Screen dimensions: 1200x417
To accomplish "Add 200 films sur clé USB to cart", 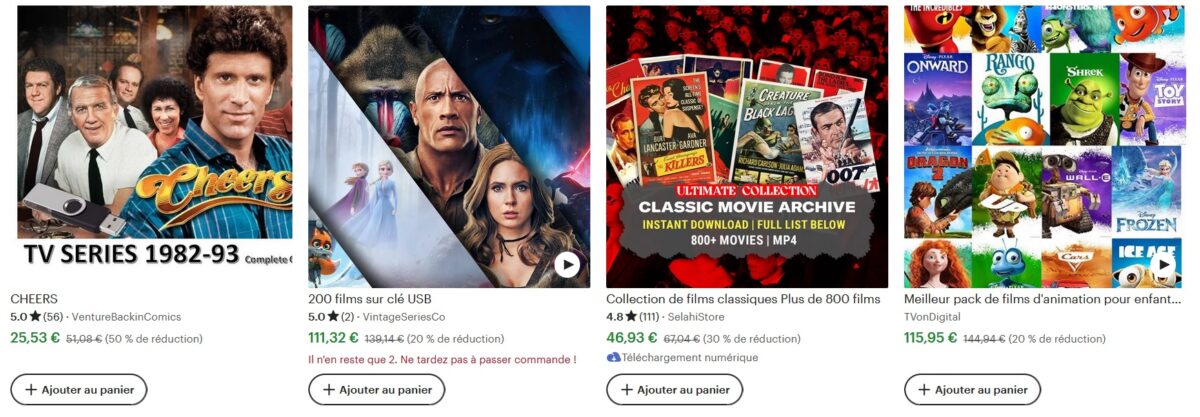I will pos(377,390).
